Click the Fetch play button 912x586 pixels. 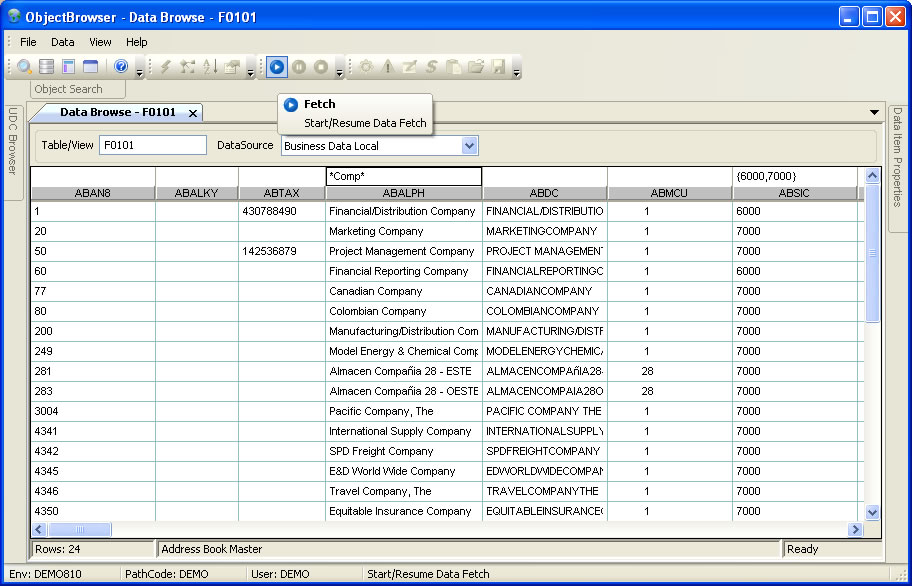point(277,67)
